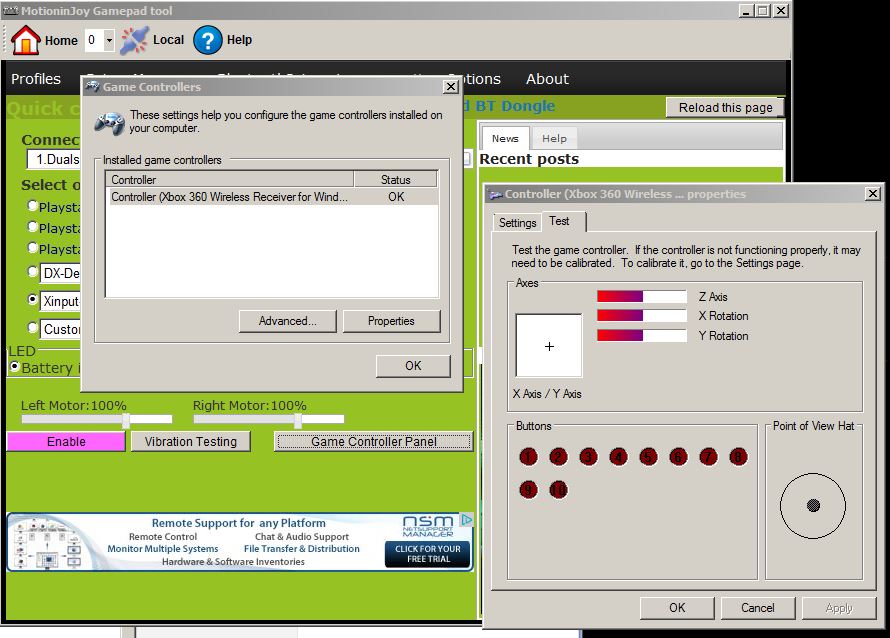The width and height of the screenshot is (890, 638).
Task: Open the About menu tab
Action: [547, 79]
